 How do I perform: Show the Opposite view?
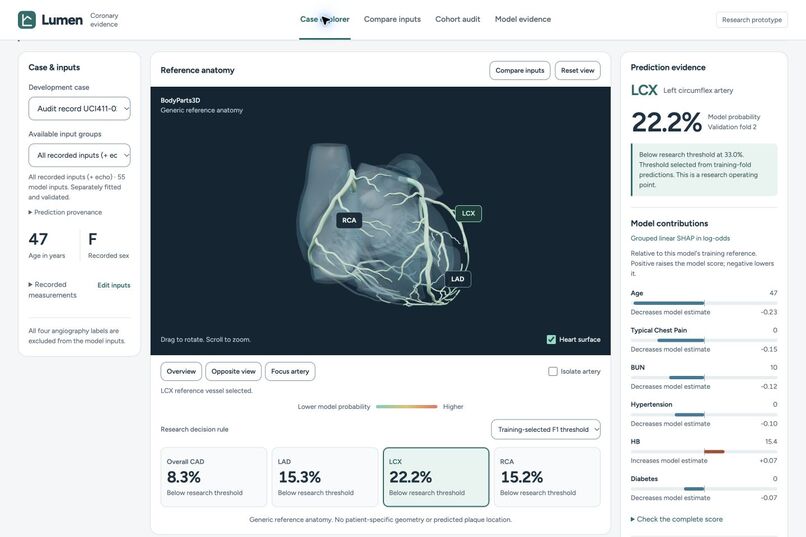pyautogui.click(x=233, y=372)
